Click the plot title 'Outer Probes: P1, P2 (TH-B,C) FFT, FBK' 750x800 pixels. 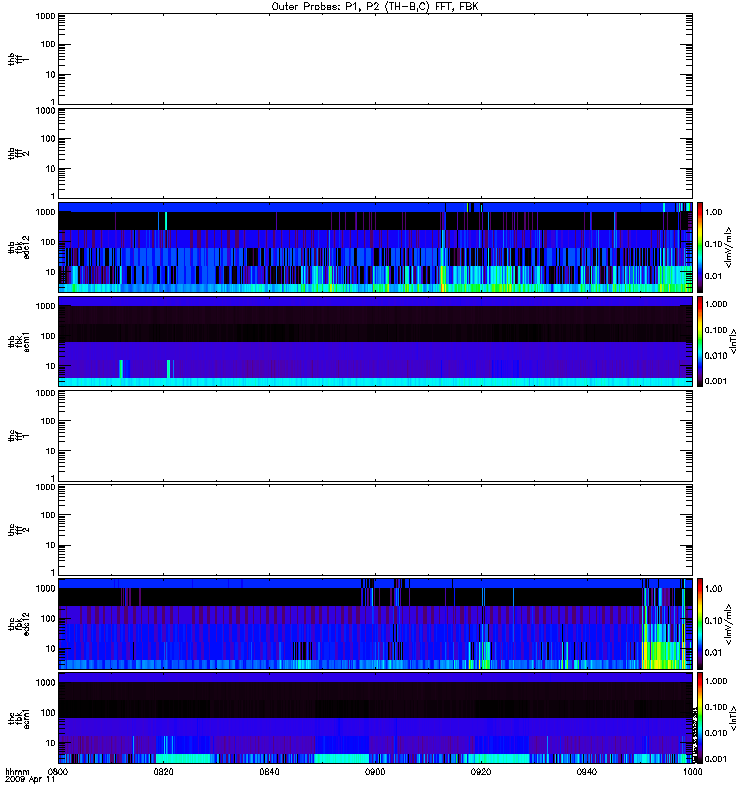375,7
